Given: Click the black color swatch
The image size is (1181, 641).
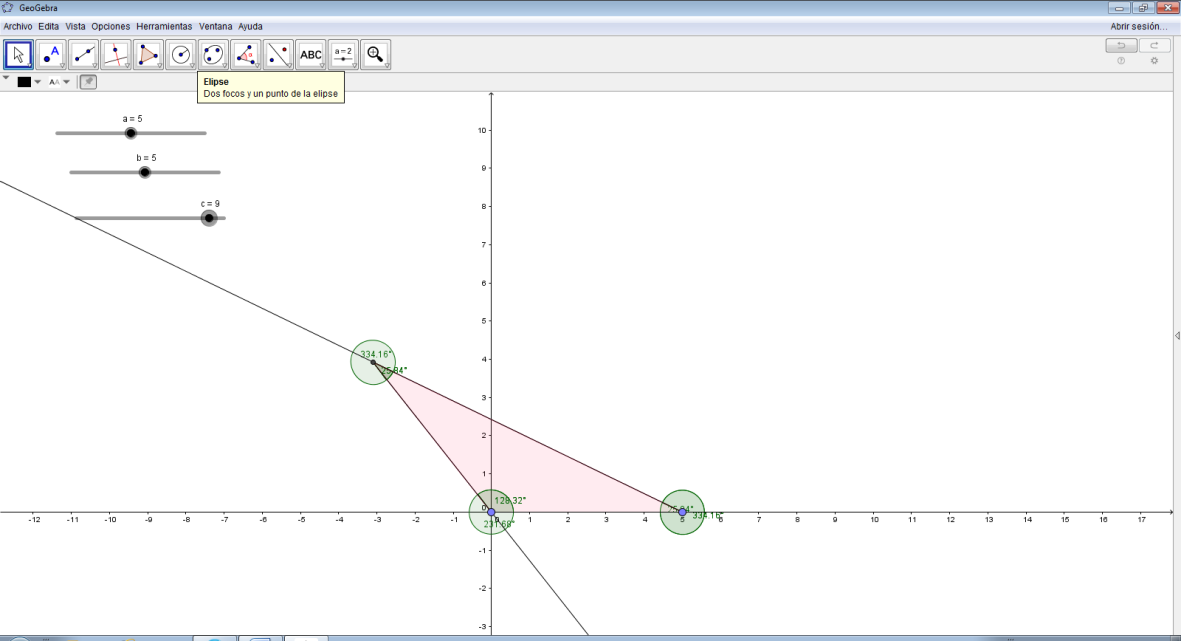Looking at the screenshot, I should coord(24,82).
